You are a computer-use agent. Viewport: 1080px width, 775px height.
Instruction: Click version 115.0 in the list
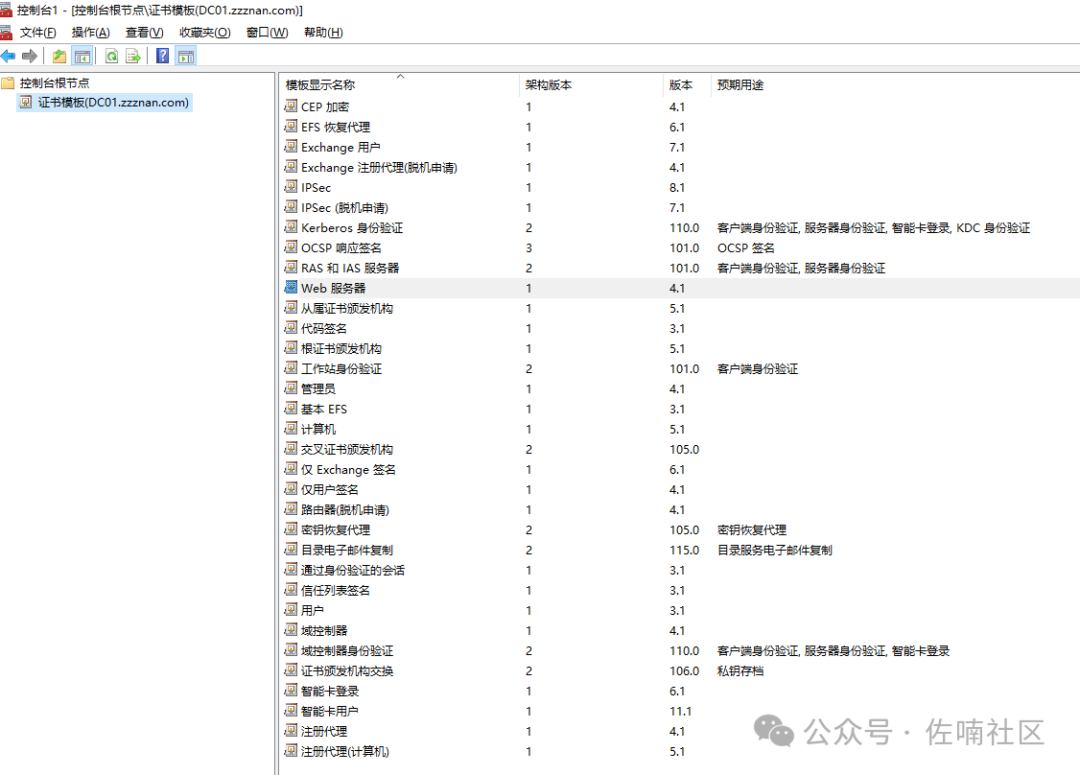point(684,550)
